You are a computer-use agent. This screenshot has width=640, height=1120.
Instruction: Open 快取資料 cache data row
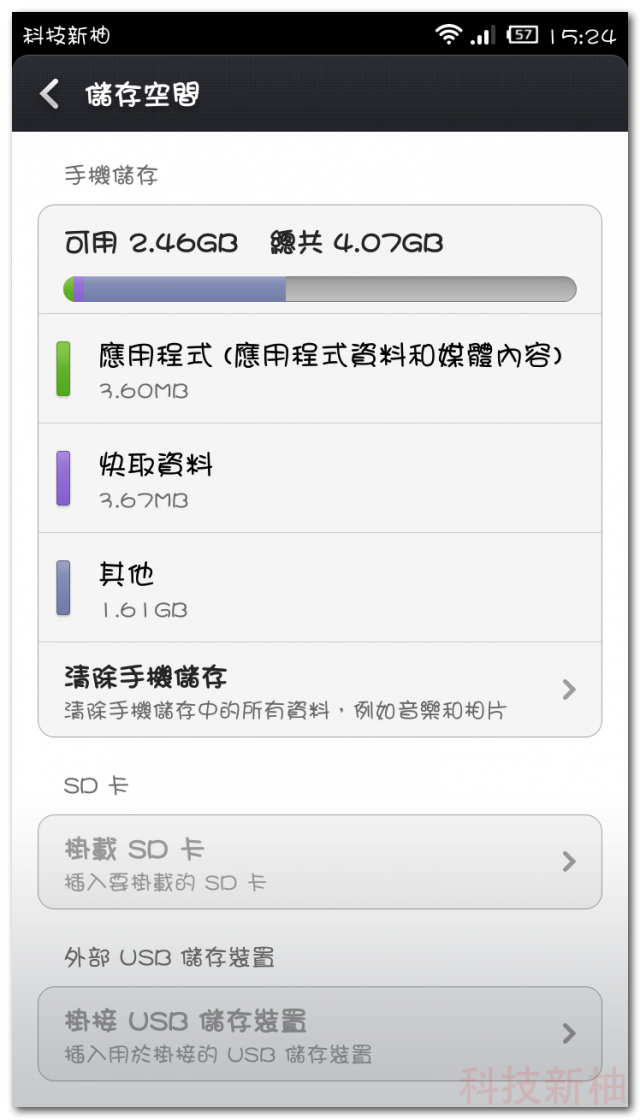(x=320, y=478)
